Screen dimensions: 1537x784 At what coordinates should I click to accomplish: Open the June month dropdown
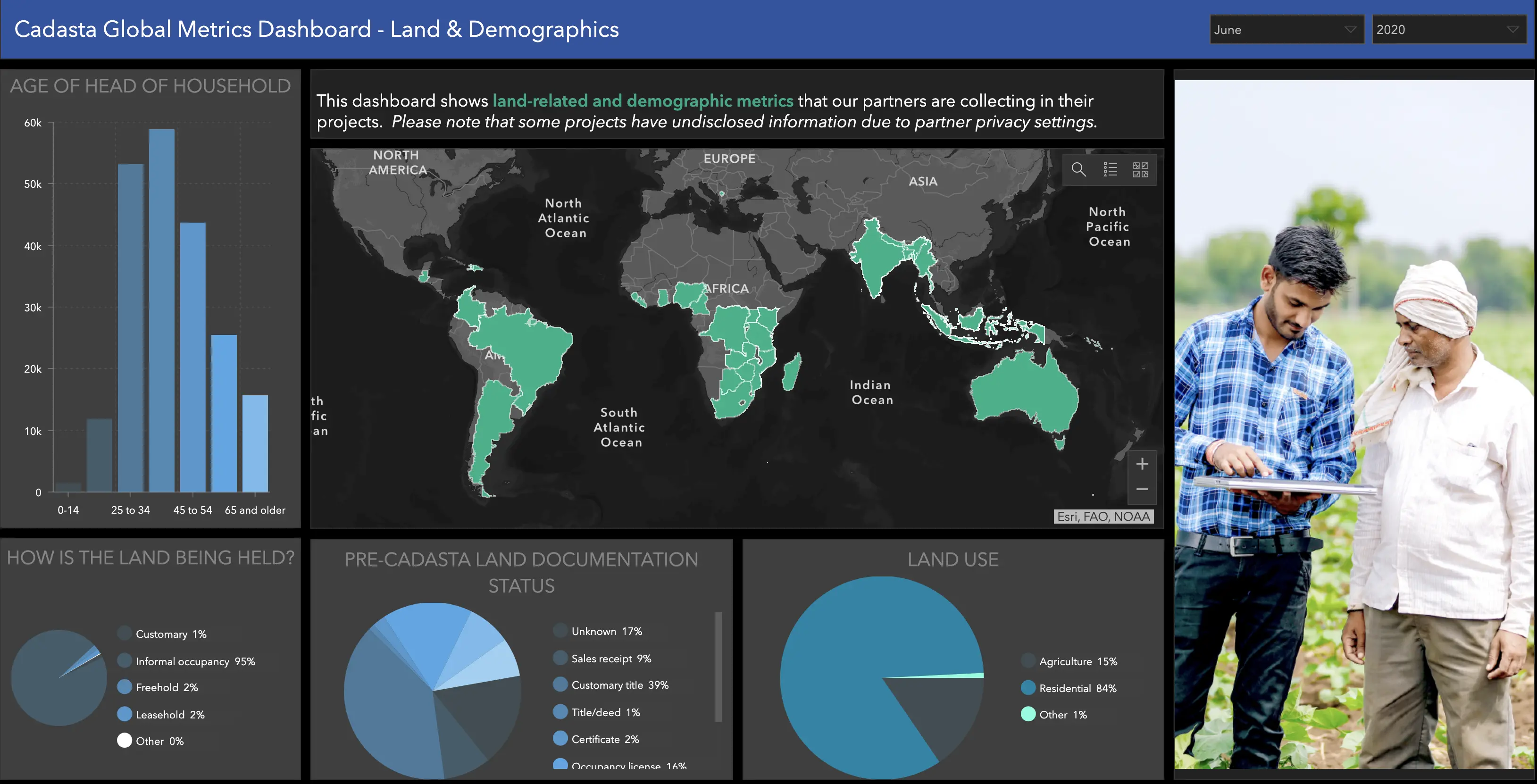[1286, 29]
